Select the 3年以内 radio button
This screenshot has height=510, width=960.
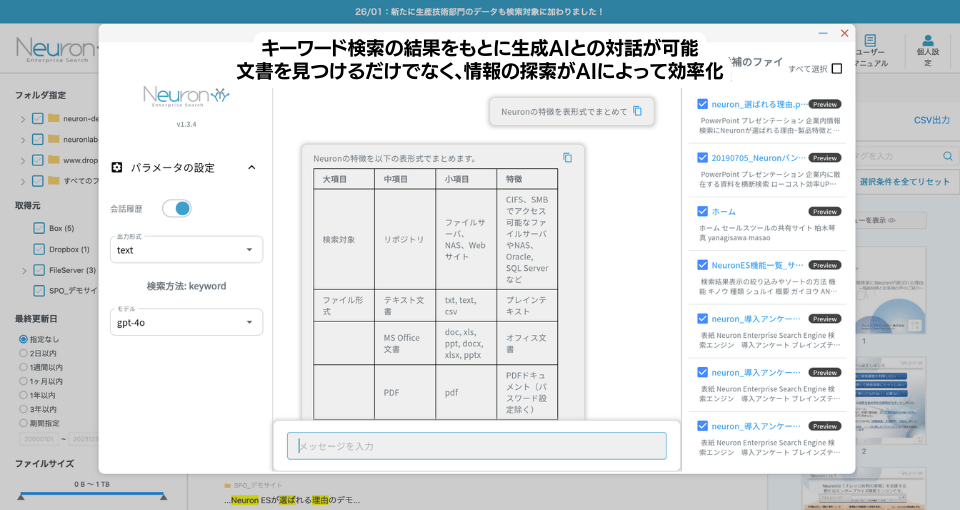pyautogui.click(x=23, y=409)
